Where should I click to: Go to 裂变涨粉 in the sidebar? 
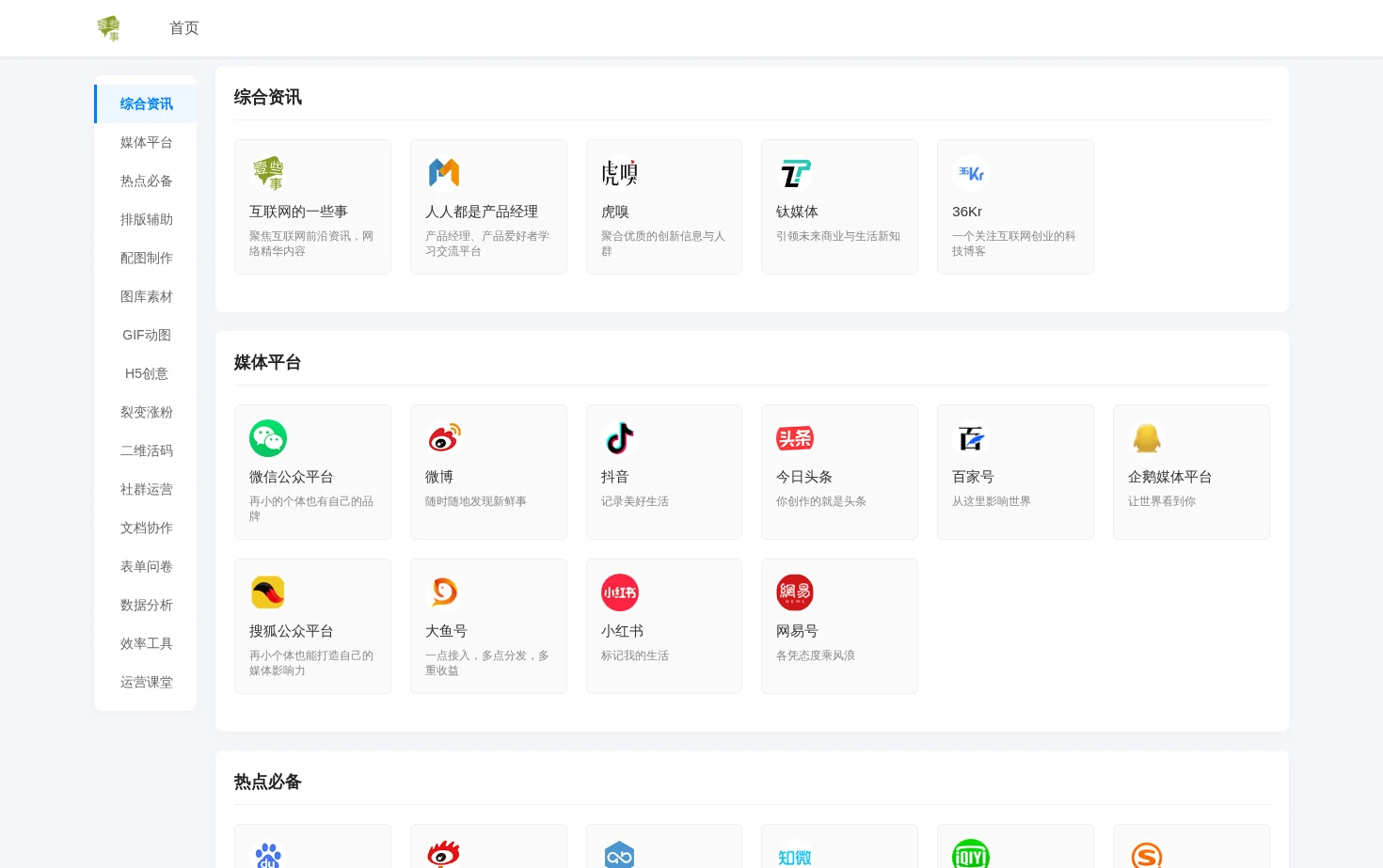pos(146,413)
